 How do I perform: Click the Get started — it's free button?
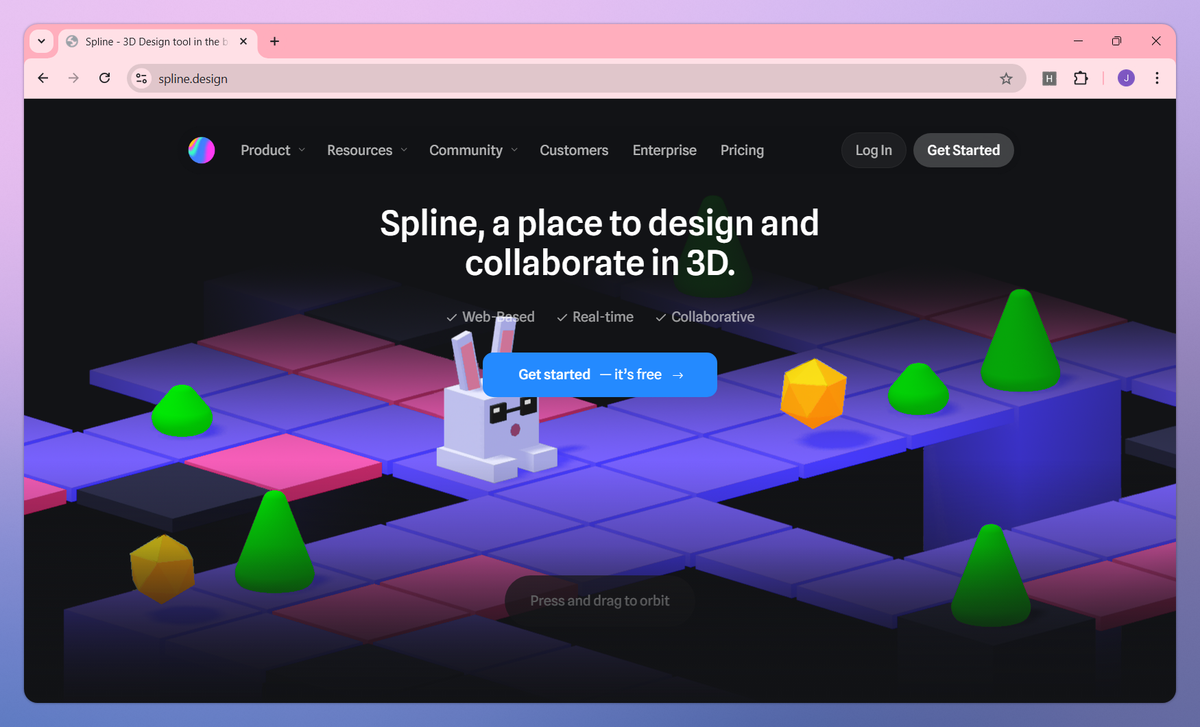pyautogui.click(x=599, y=374)
